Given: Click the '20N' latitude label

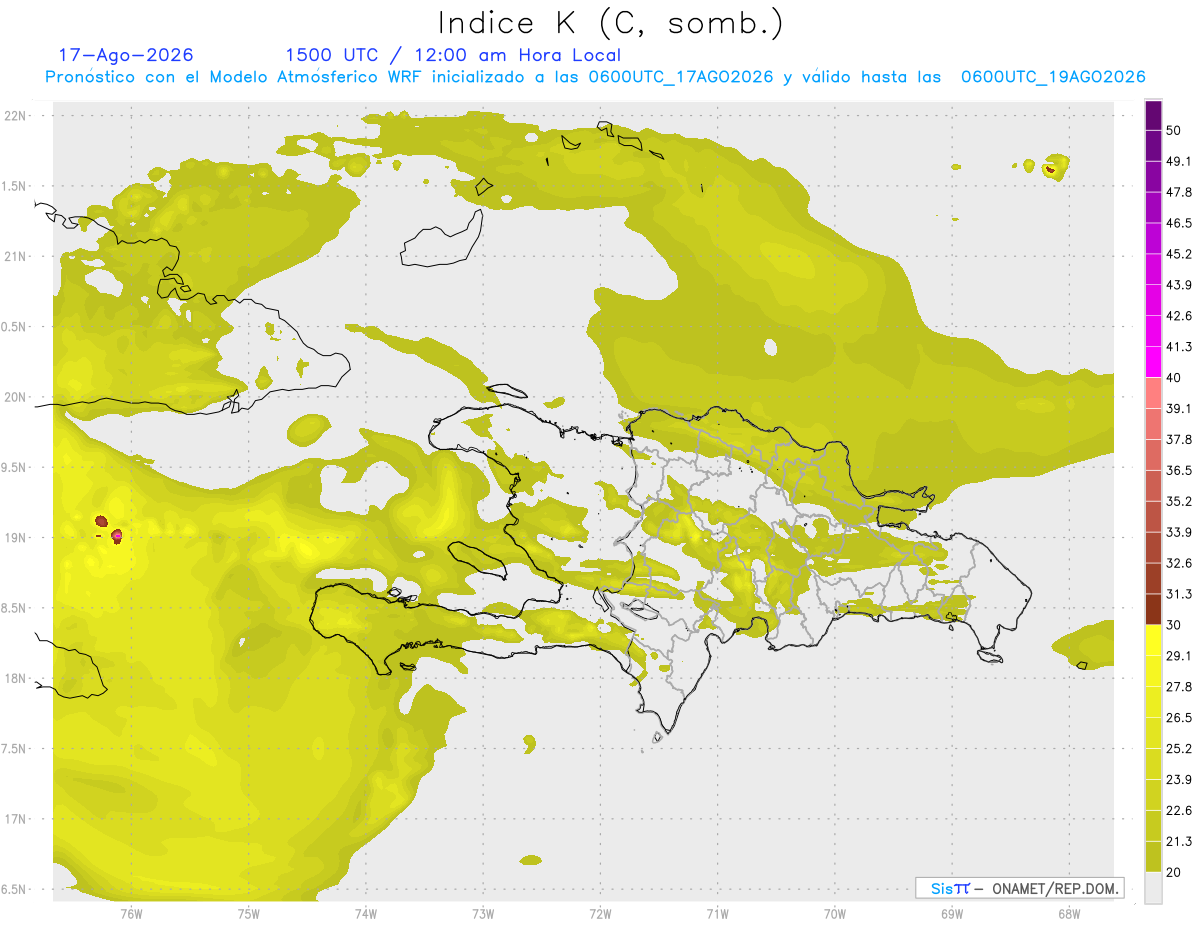Looking at the screenshot, I should coord(15,397).
